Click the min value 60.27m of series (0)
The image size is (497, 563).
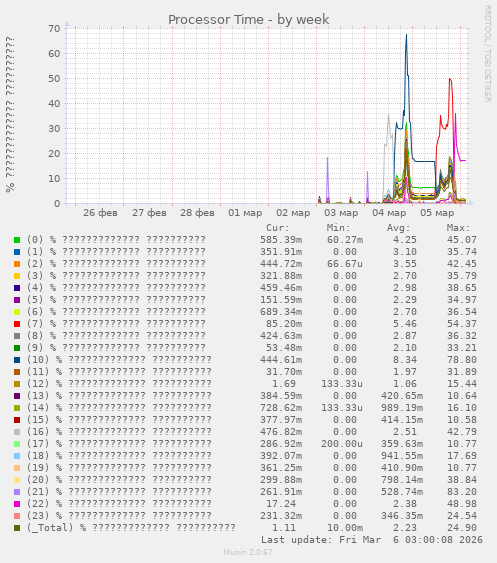coord(345,240)
